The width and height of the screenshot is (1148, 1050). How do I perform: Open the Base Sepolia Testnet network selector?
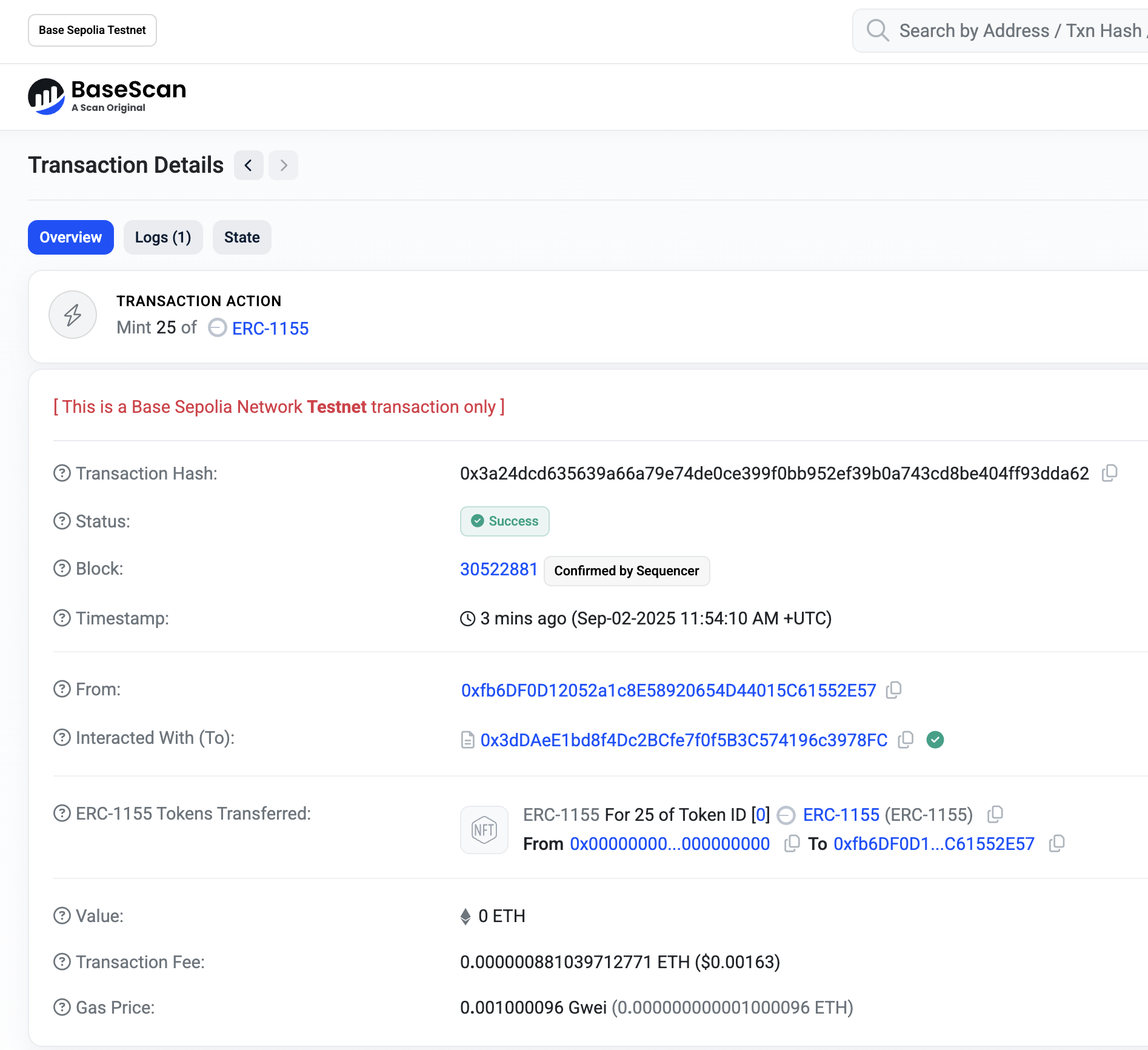tap(92, 30)
